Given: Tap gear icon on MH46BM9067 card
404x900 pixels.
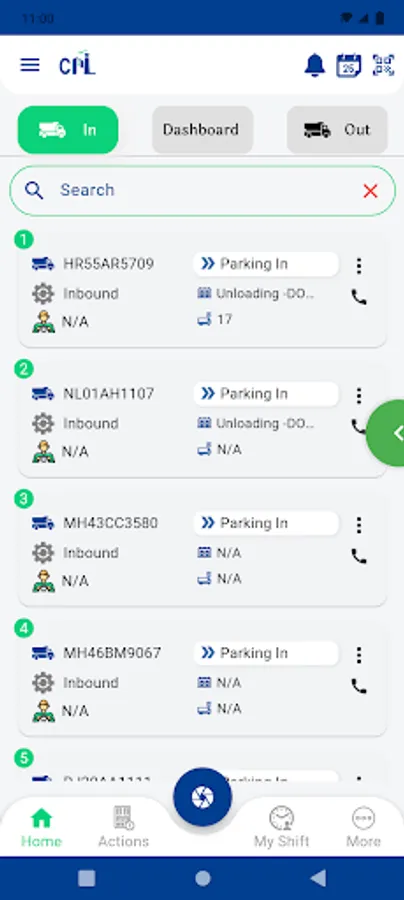Looking at the screenshot, I should [43, 683].
